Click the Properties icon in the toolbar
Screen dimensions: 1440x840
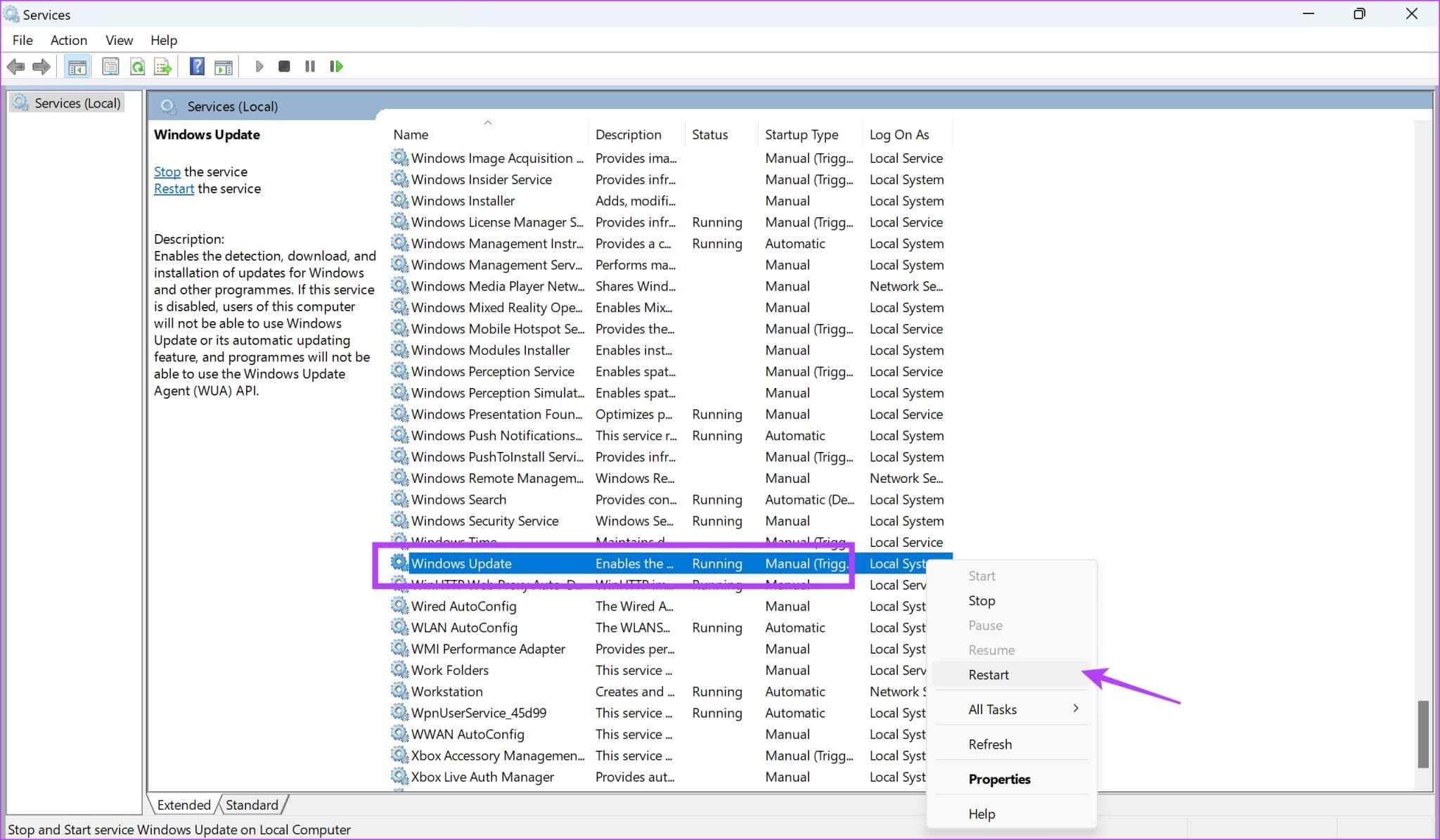click(110, 66)
